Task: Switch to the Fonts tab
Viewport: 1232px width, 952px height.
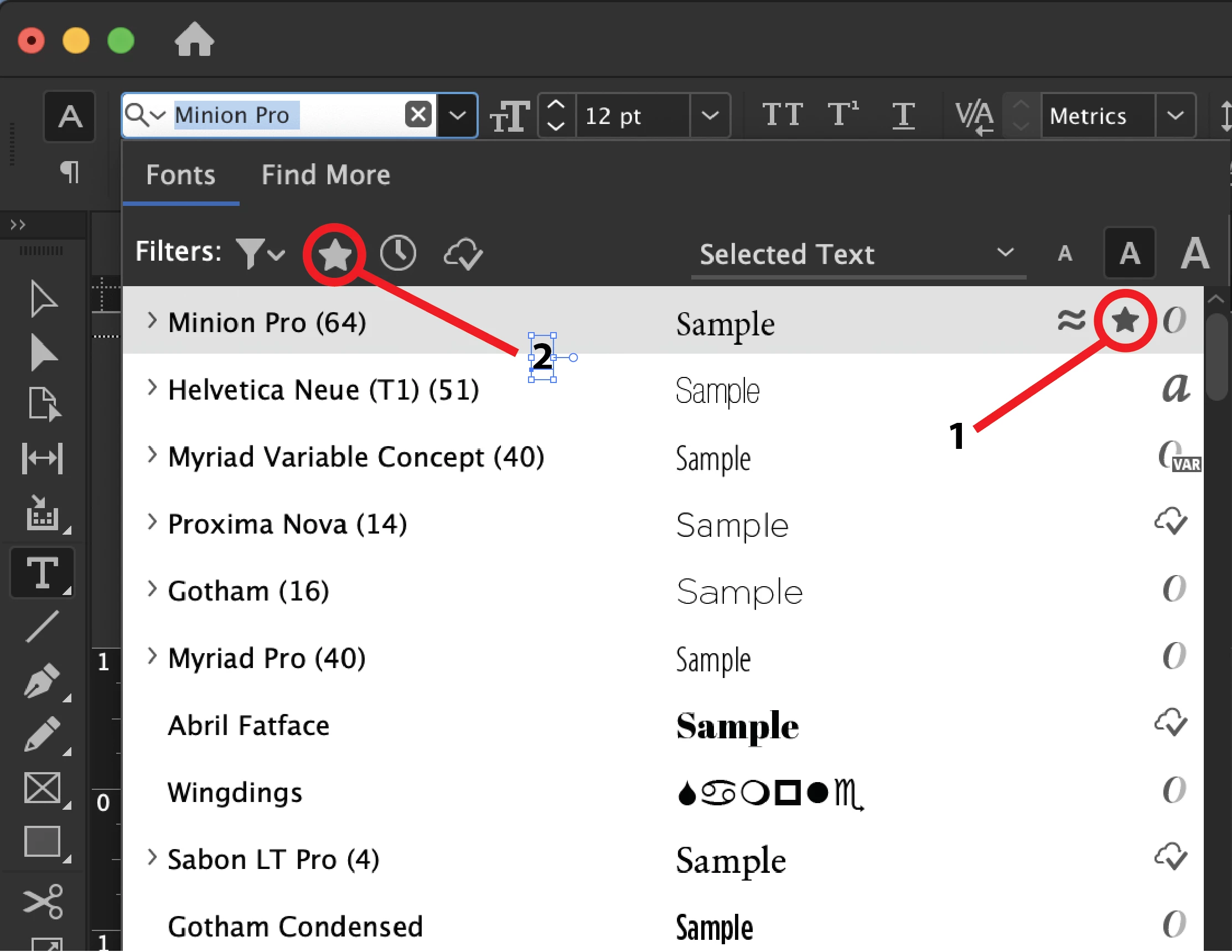Action: [180, 175]
